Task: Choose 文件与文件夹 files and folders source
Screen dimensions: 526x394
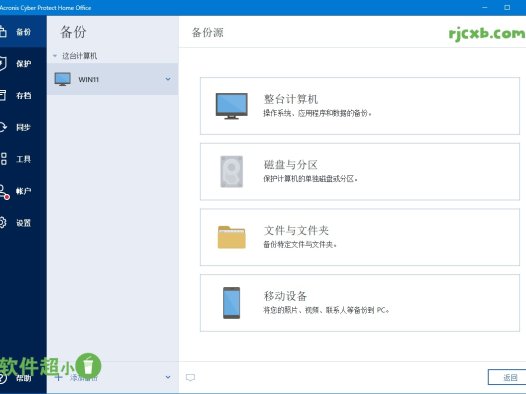Action: click(360, 237)
